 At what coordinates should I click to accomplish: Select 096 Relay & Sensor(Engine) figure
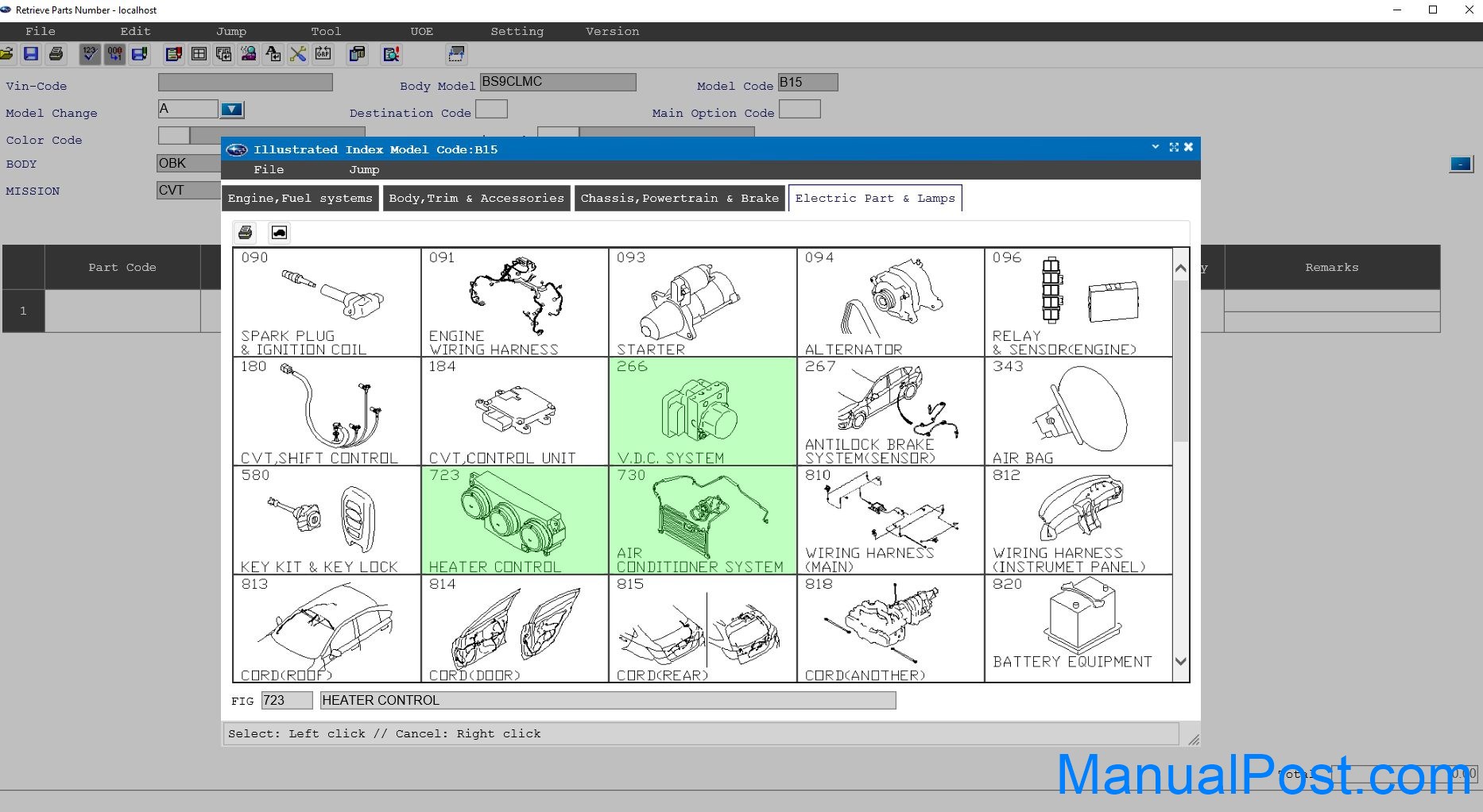pos(1078,302)
